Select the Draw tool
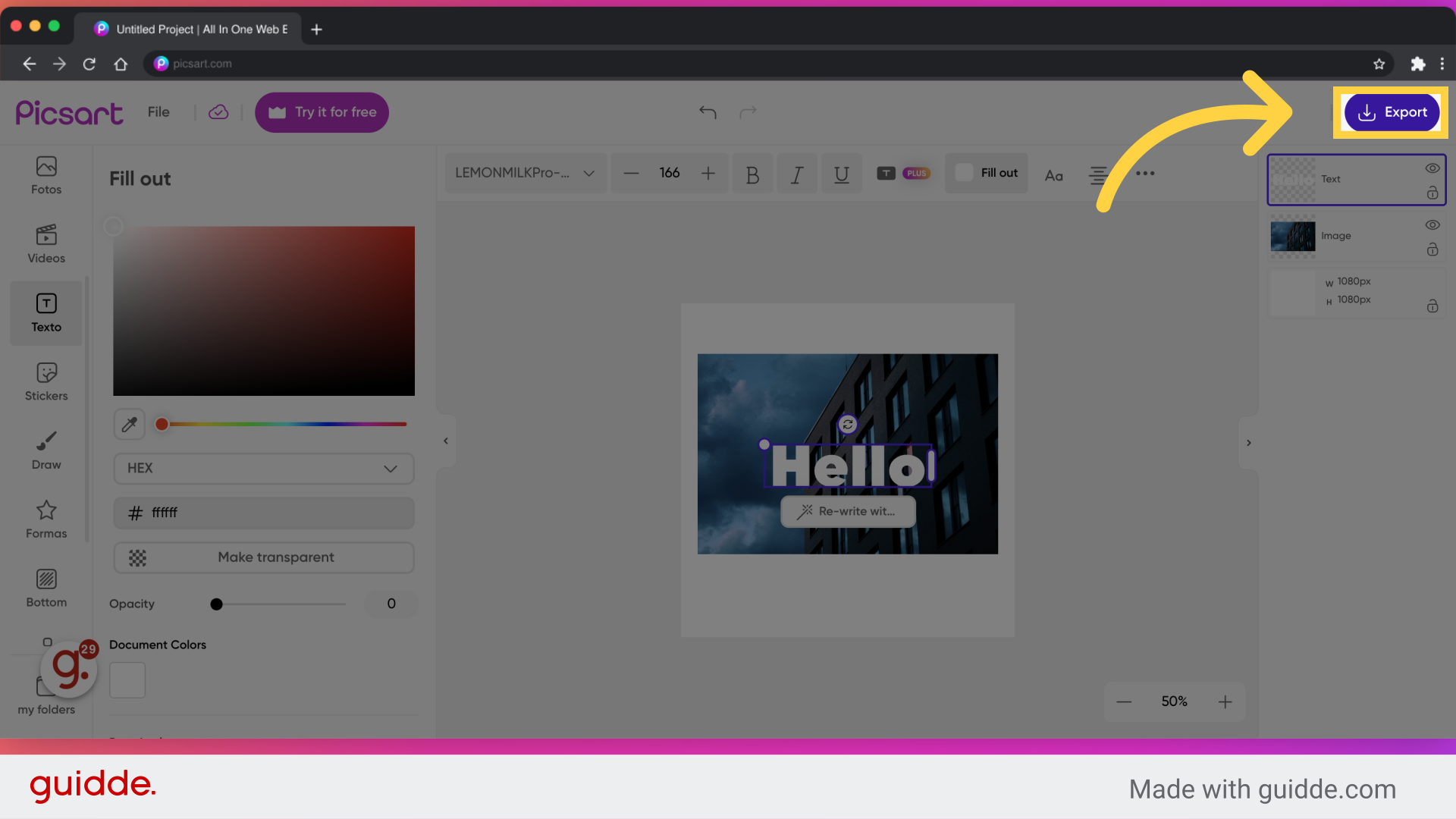The width and height of the screenshot is (1456, 819). 45,450
